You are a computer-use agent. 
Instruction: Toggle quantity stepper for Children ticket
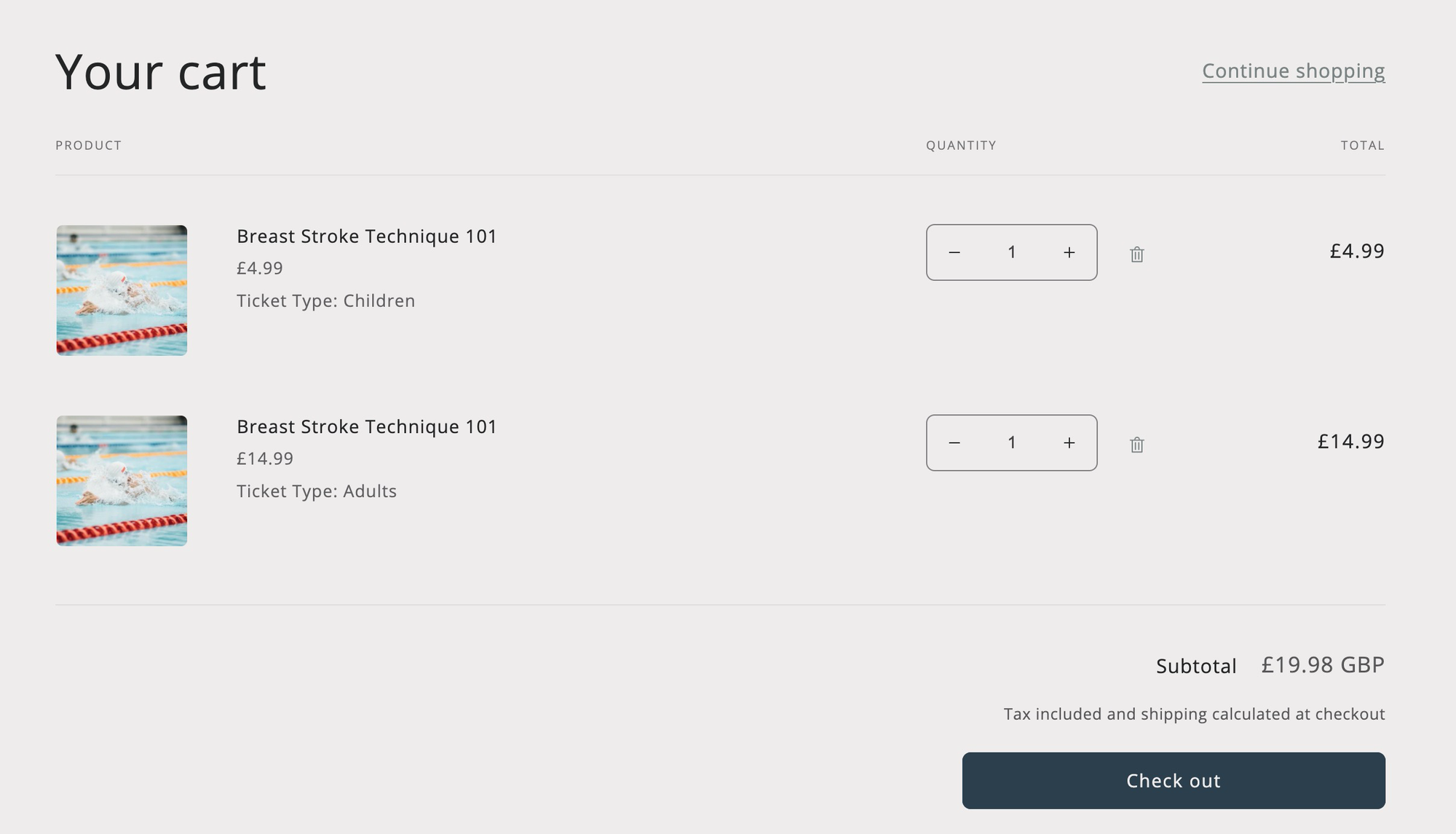1012,252
